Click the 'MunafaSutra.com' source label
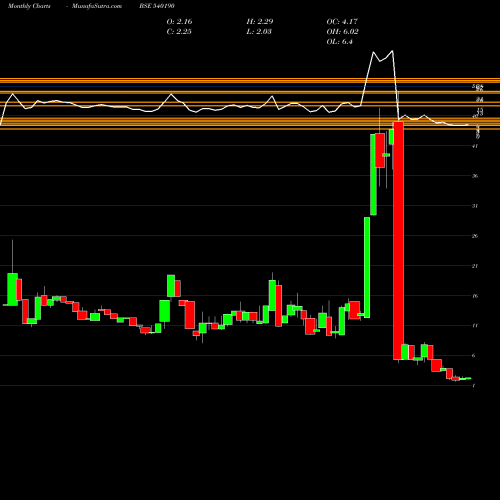 click(x=97, y=6)
